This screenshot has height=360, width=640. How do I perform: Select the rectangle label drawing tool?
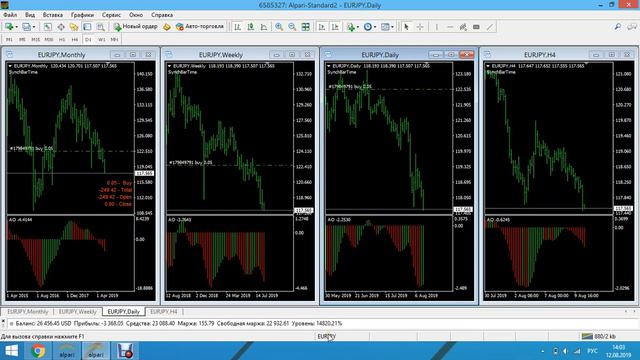coord(476,27)
